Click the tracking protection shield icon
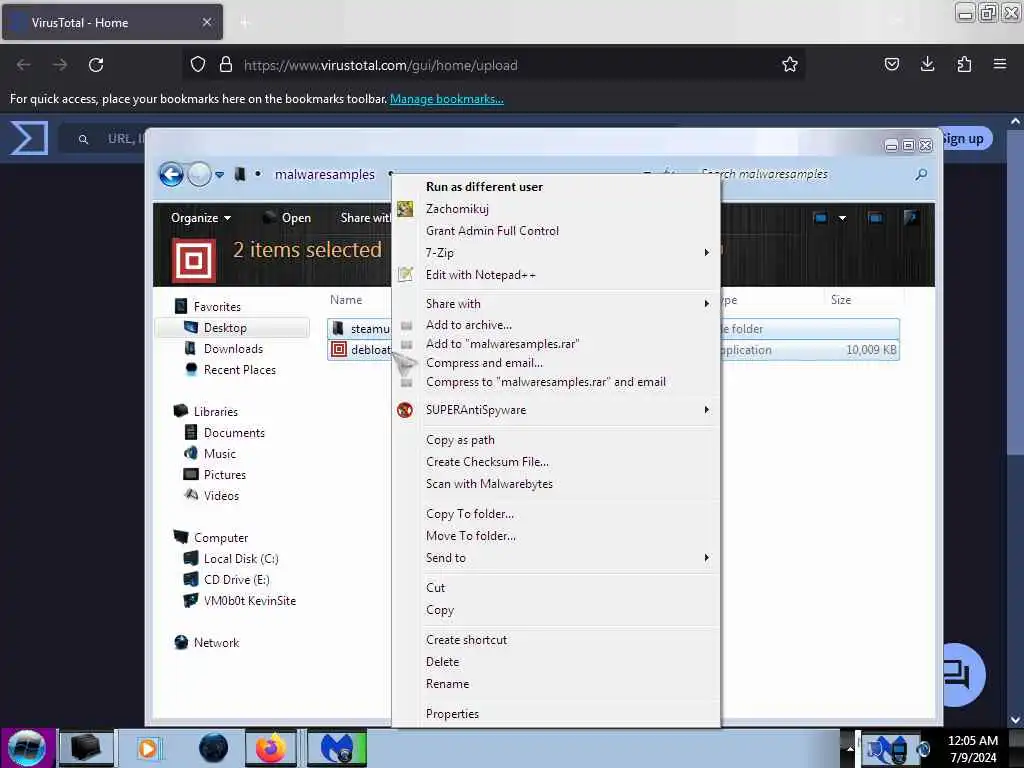 [x=198, y=65]
